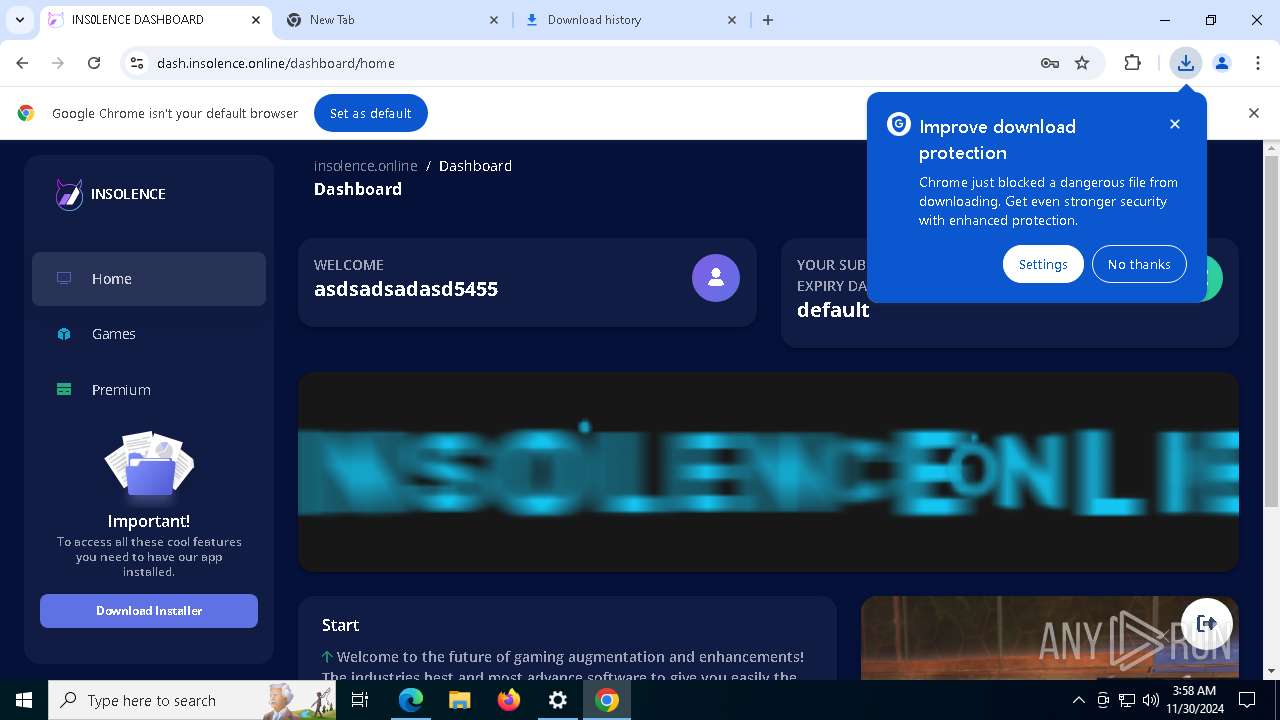
Task: Close the Download history tab
Action: click(732, 20)
